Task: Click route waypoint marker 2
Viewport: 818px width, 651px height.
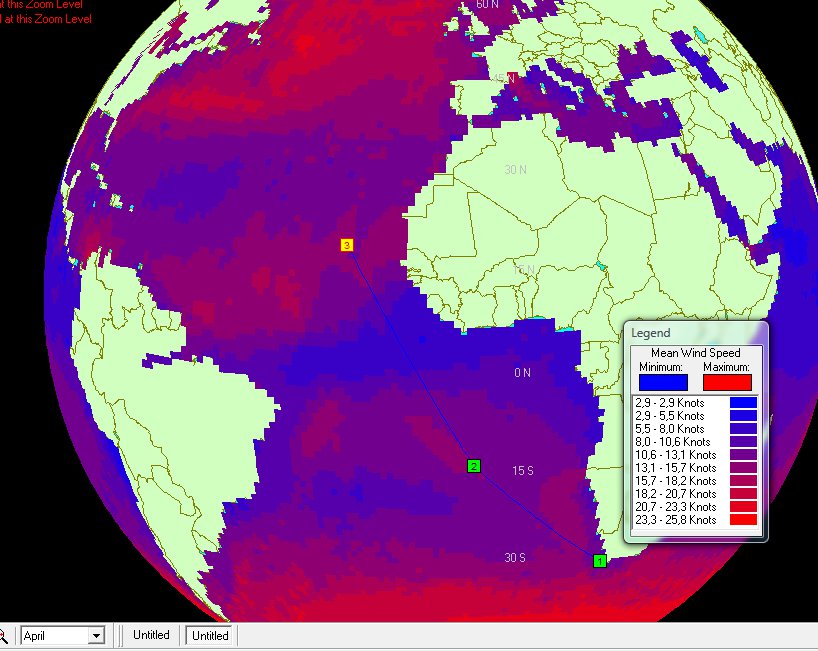Action: pyautogui.click(x=474, y=466)
